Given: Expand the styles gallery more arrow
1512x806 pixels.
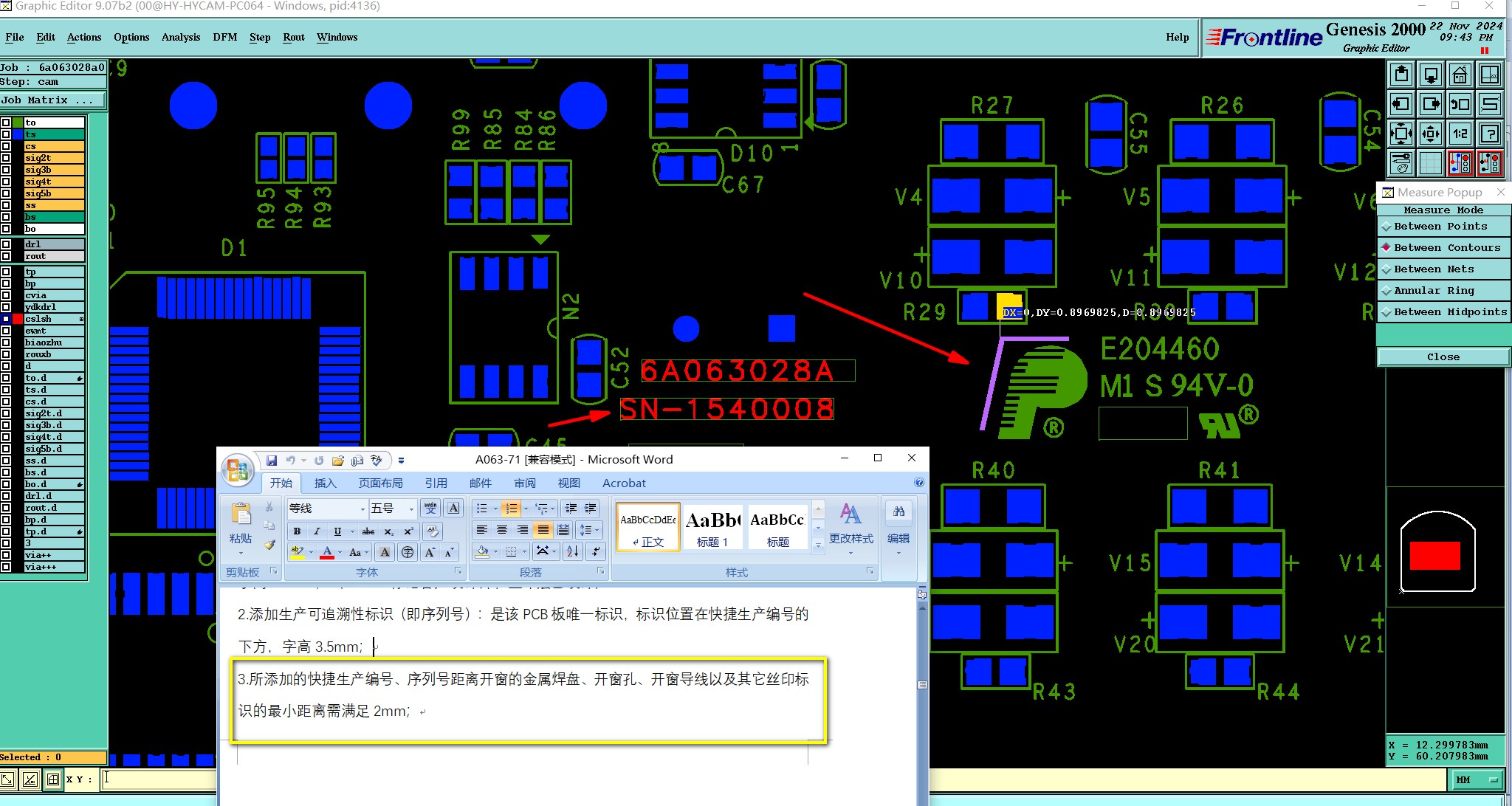Looking at the screenshot, I should click(818, 545).
